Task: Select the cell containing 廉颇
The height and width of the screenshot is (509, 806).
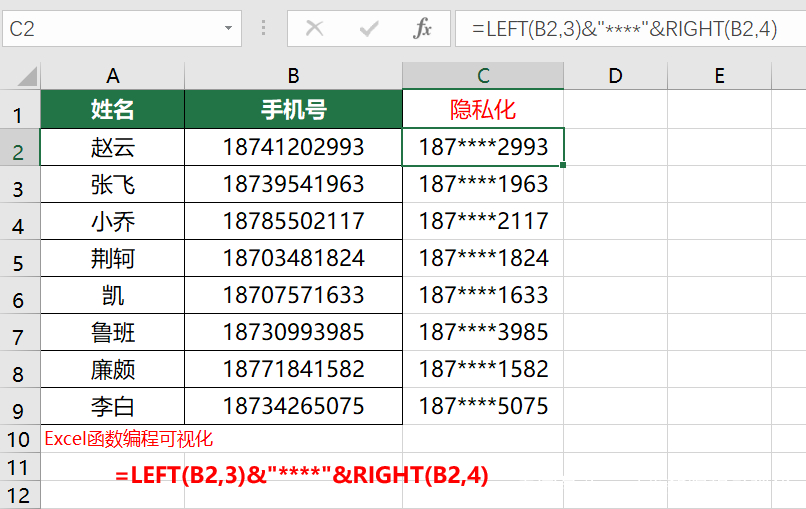Action: point(113,369)
